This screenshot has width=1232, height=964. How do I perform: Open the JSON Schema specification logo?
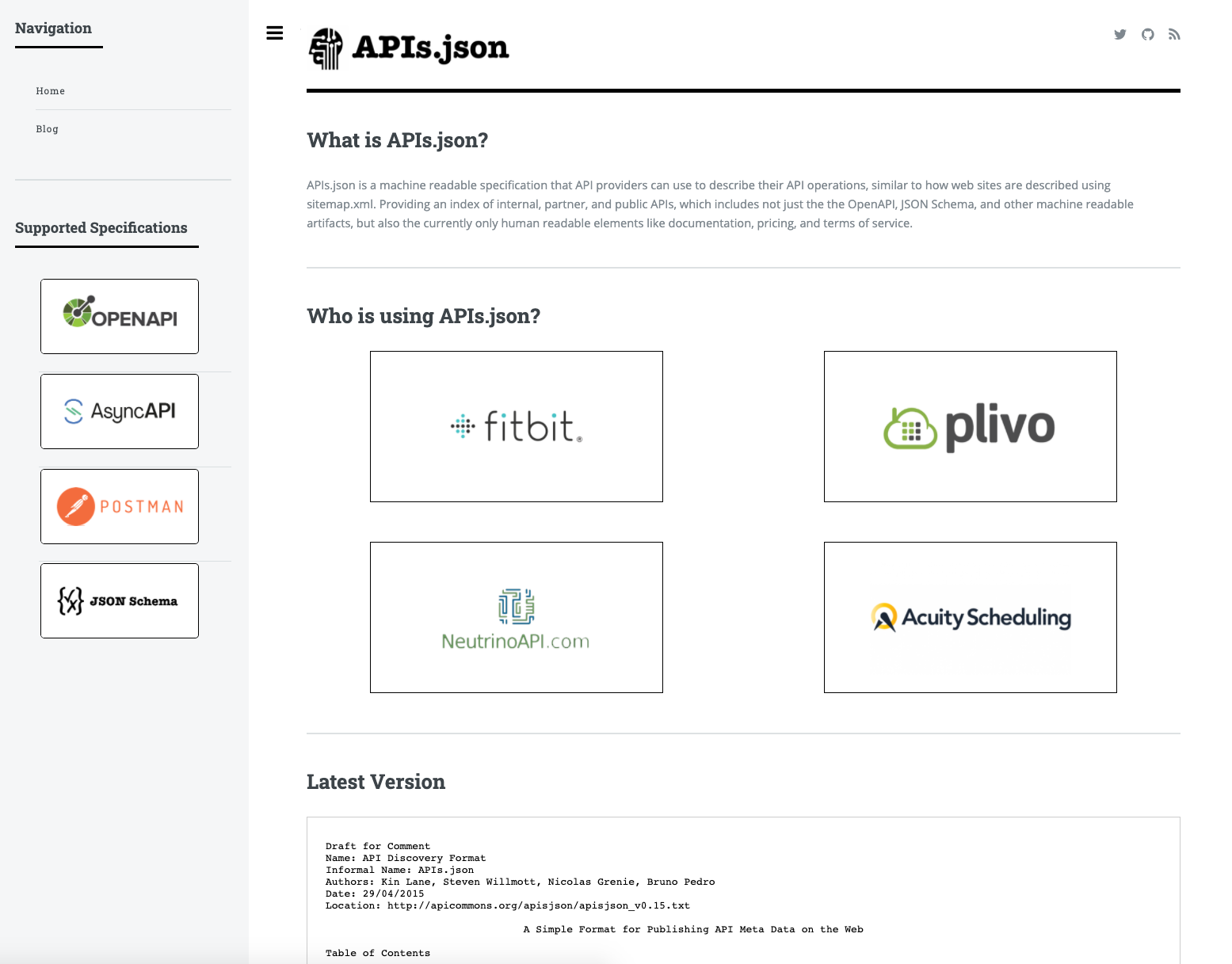[x=120, y=600]
